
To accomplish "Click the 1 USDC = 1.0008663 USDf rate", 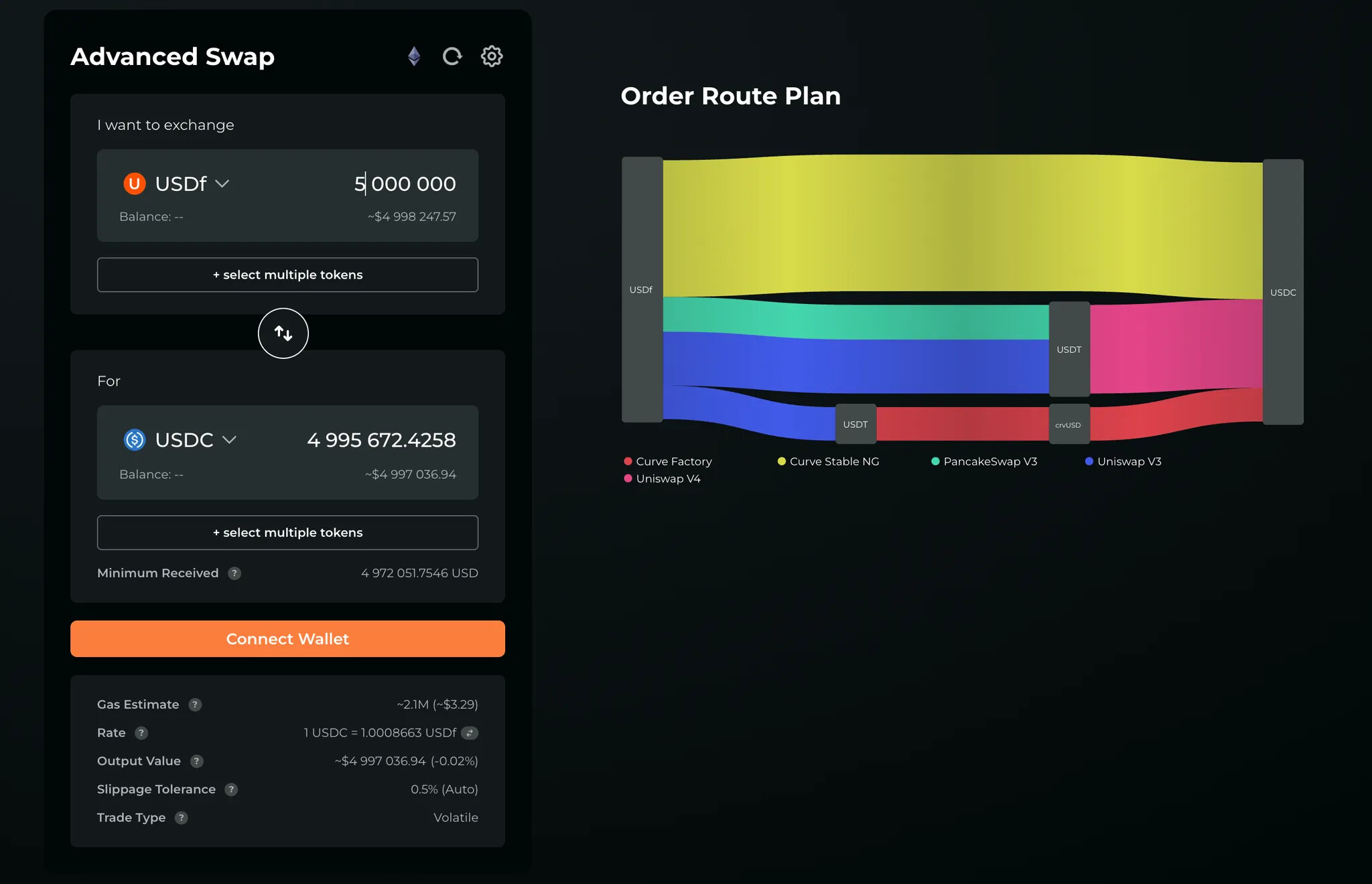I will 380,733.
